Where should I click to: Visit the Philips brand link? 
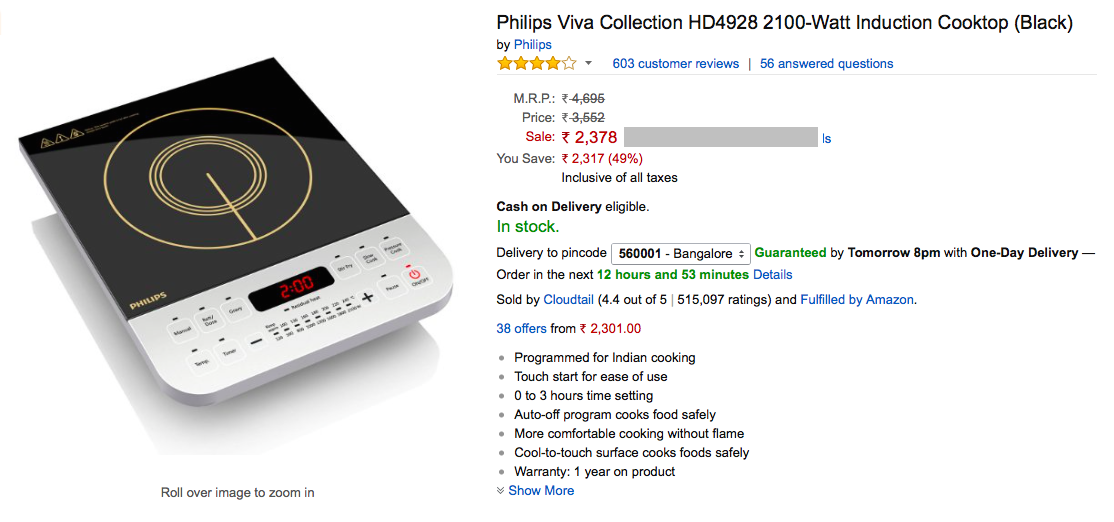click(x=532, y=45)
